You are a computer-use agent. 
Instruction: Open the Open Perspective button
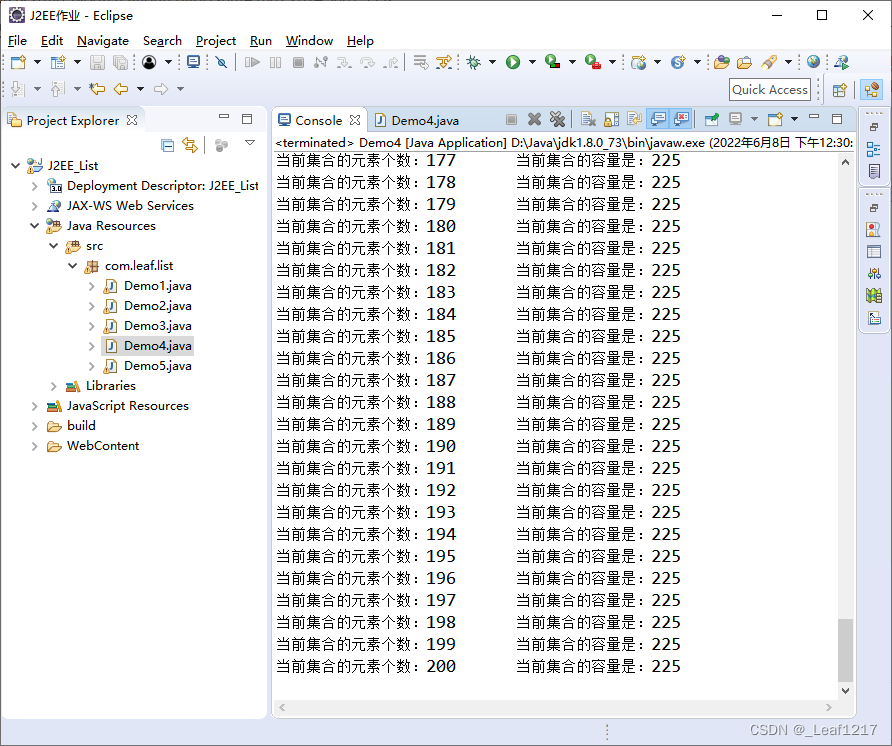(840, 90)
